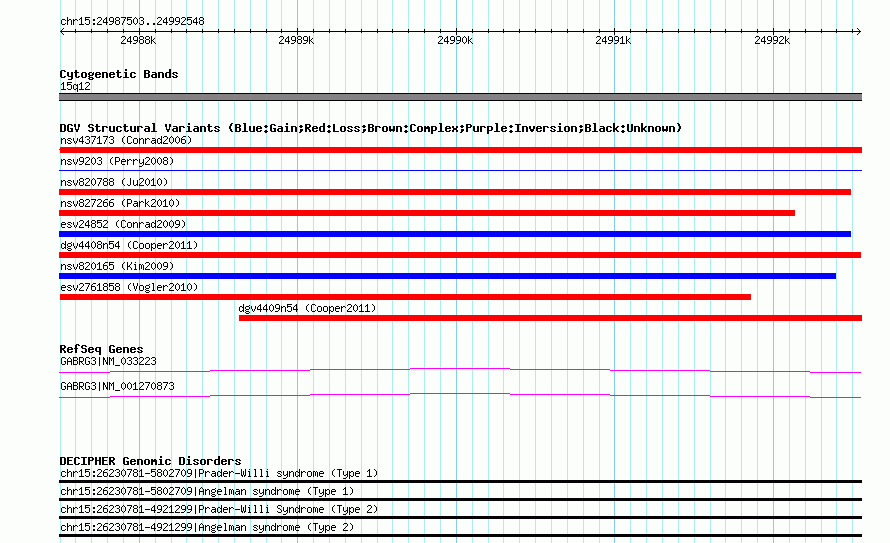Click the 15q12 band label
Image resolution: width=890 pixels, height=543 pixels.
pyautogui.click(x=75, y=86)
